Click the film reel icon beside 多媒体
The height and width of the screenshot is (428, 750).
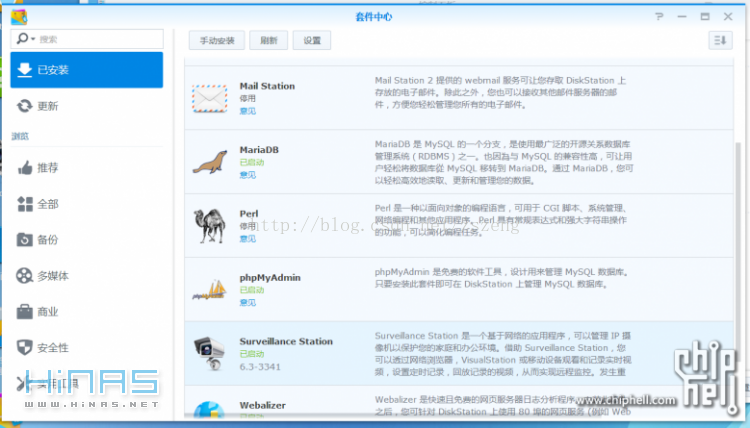coord(24,276)
